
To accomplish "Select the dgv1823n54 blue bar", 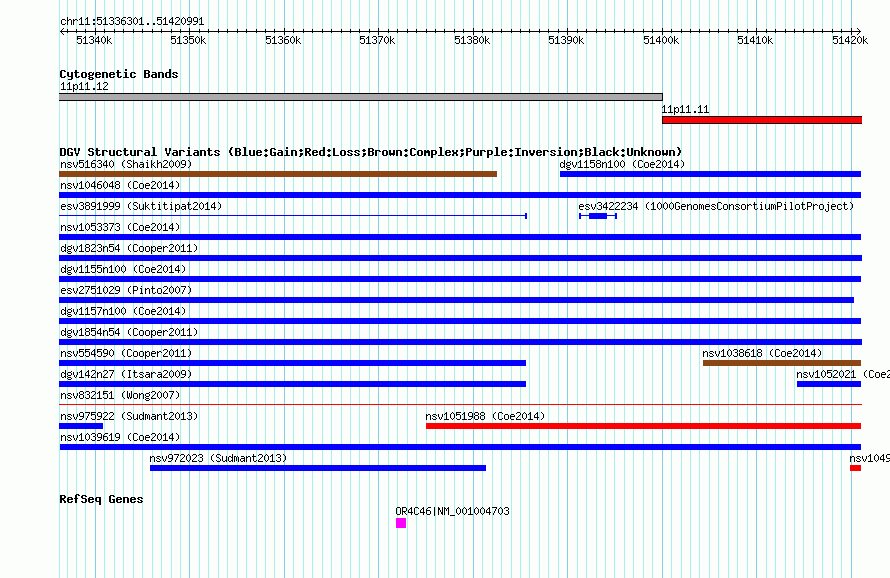I will 461,258.
